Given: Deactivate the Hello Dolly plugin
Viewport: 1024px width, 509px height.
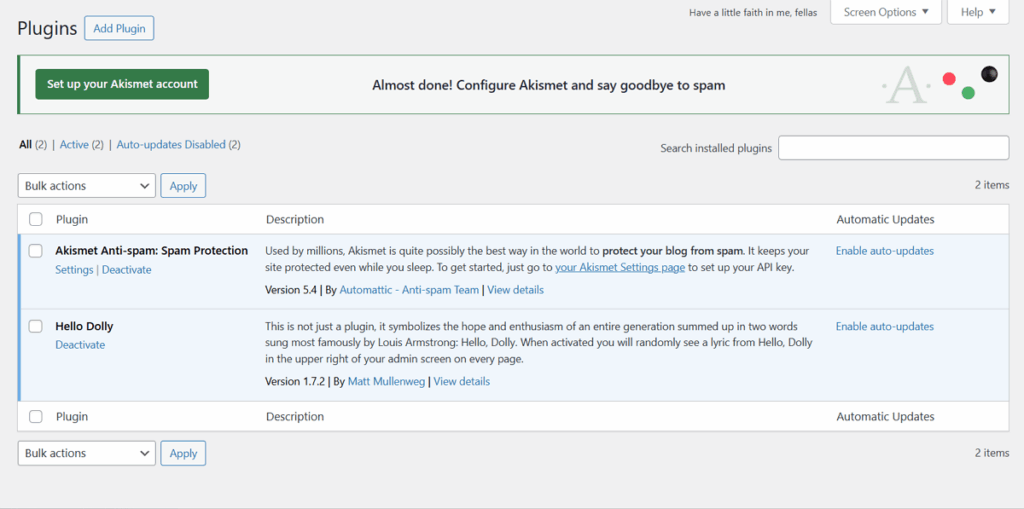Looking at the screenshot, I should coord(80,345).
